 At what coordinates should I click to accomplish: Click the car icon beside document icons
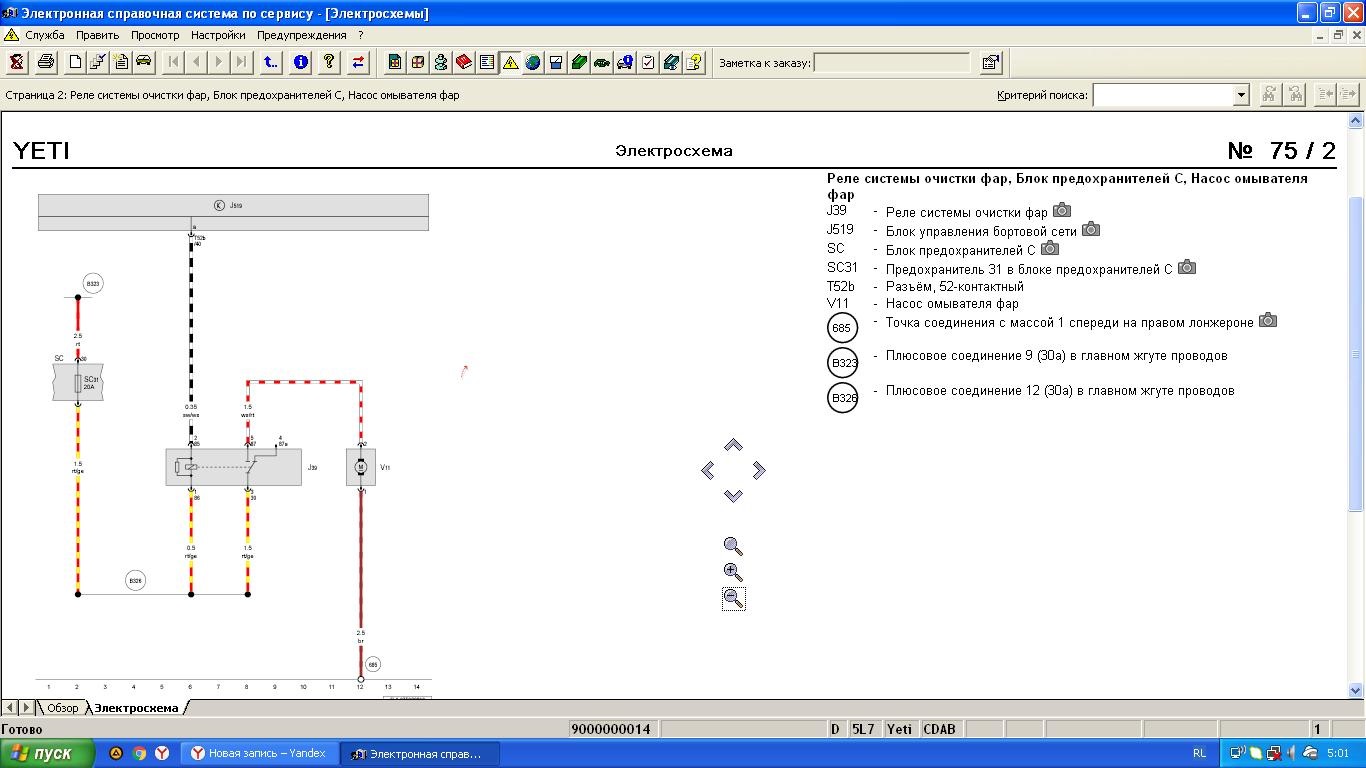144,62
